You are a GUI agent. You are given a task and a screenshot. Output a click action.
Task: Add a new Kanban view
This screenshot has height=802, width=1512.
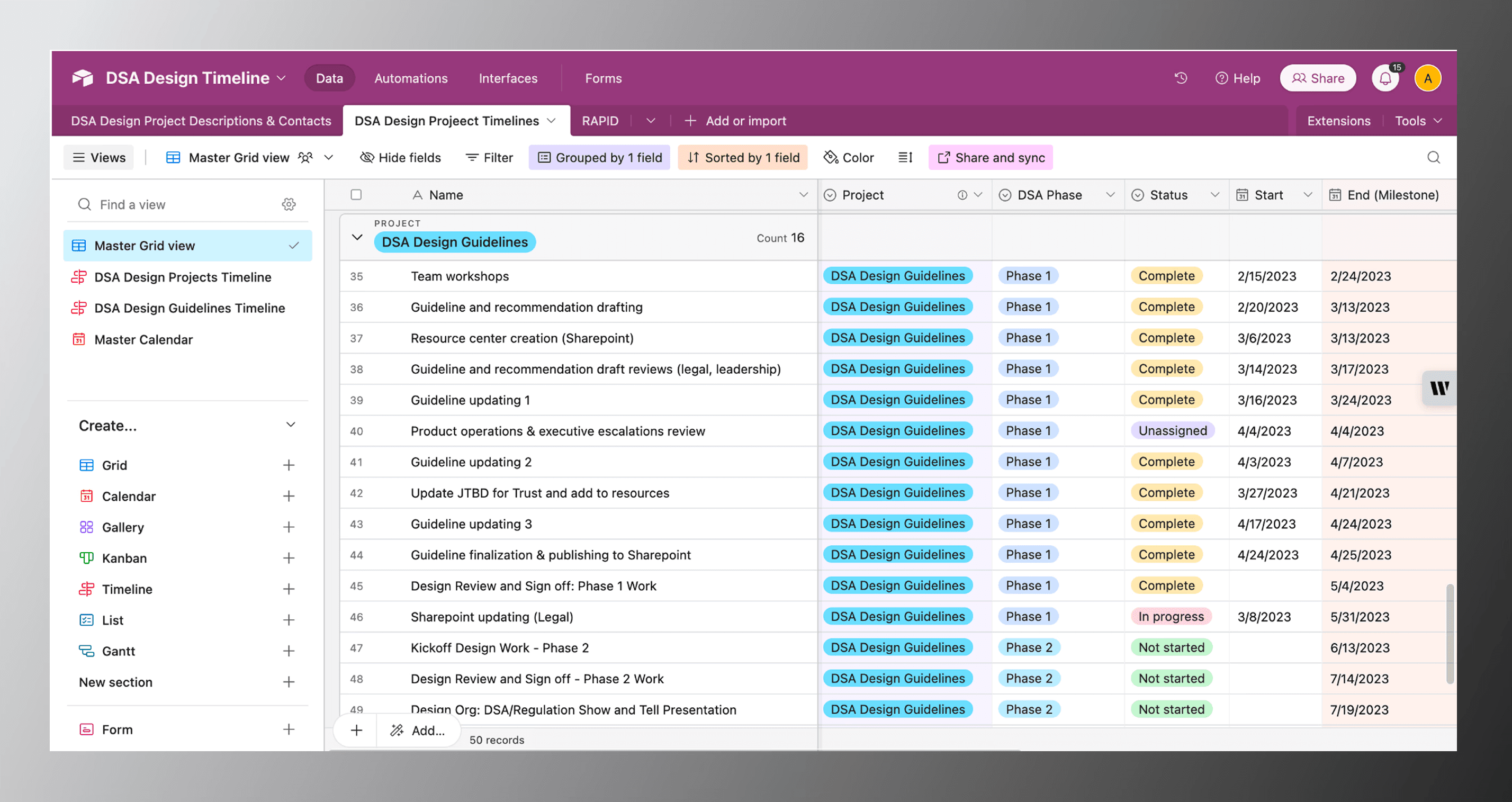pos(288,558)
